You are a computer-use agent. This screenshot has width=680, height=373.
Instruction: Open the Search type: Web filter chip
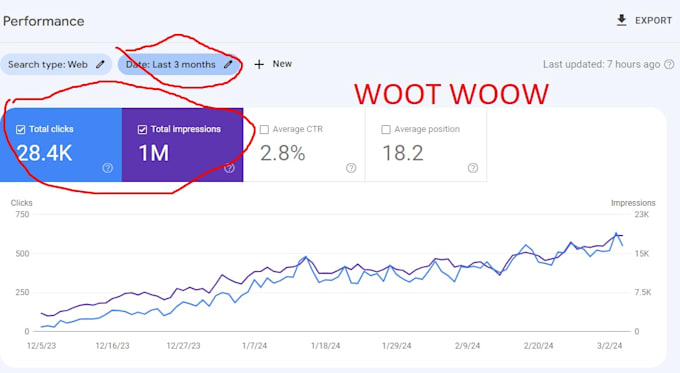(56, 64)
